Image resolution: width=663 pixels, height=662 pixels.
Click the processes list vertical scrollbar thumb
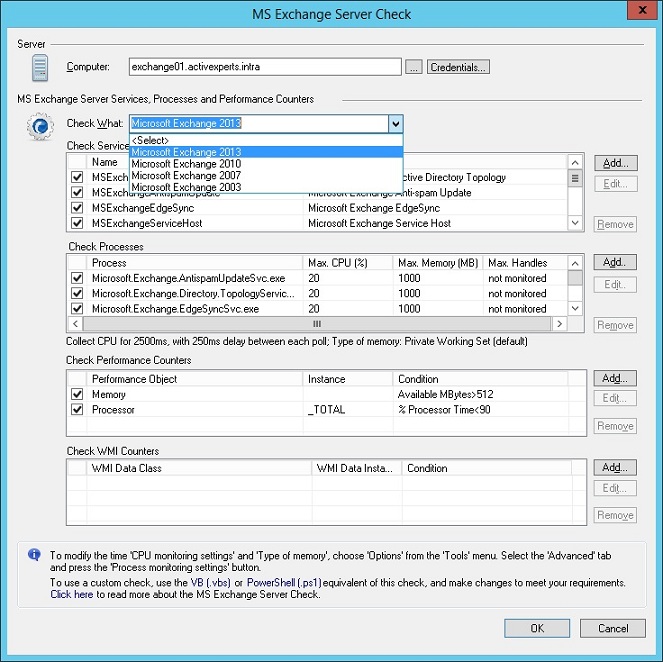click(x=575, y=278)
